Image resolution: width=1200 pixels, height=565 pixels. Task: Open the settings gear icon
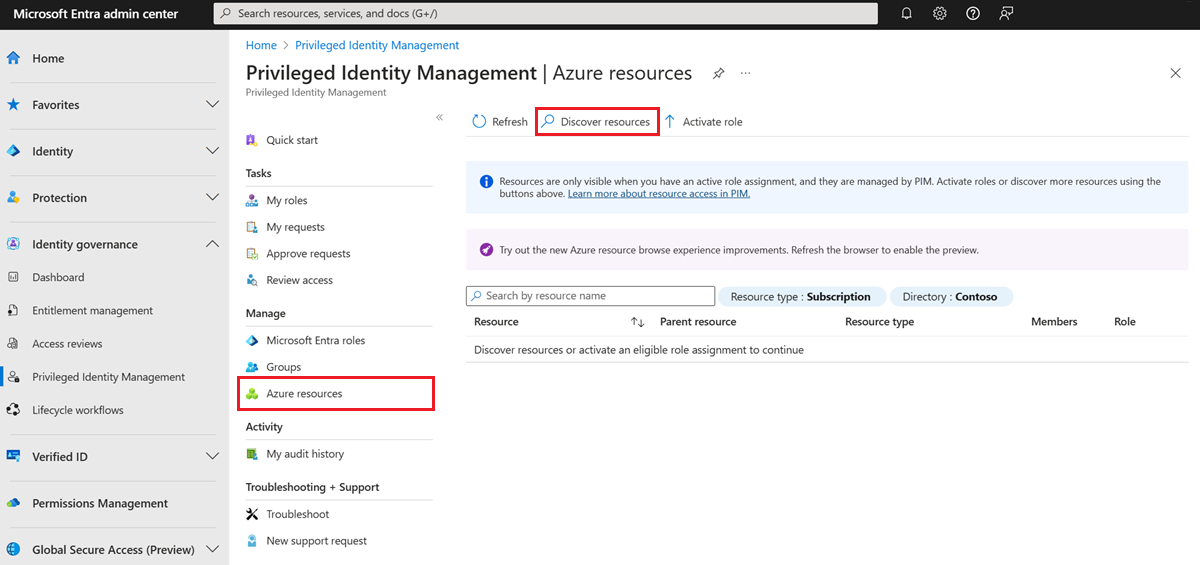click(940, 14)
